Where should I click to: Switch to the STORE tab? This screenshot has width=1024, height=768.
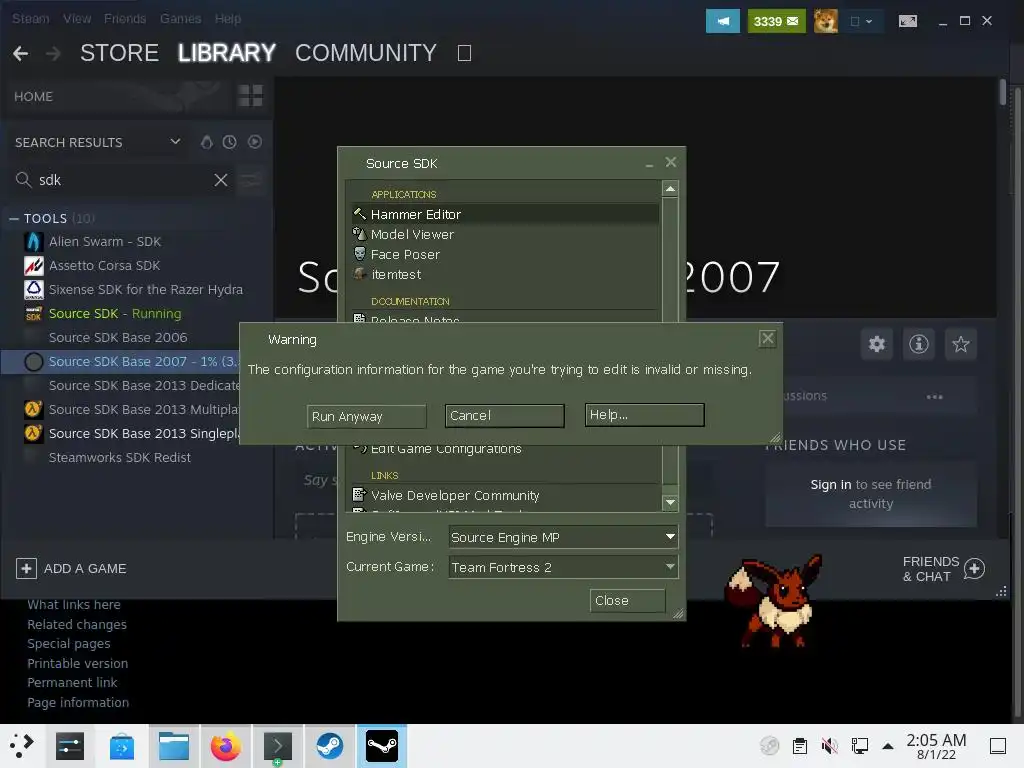click(x=120, y=53)
